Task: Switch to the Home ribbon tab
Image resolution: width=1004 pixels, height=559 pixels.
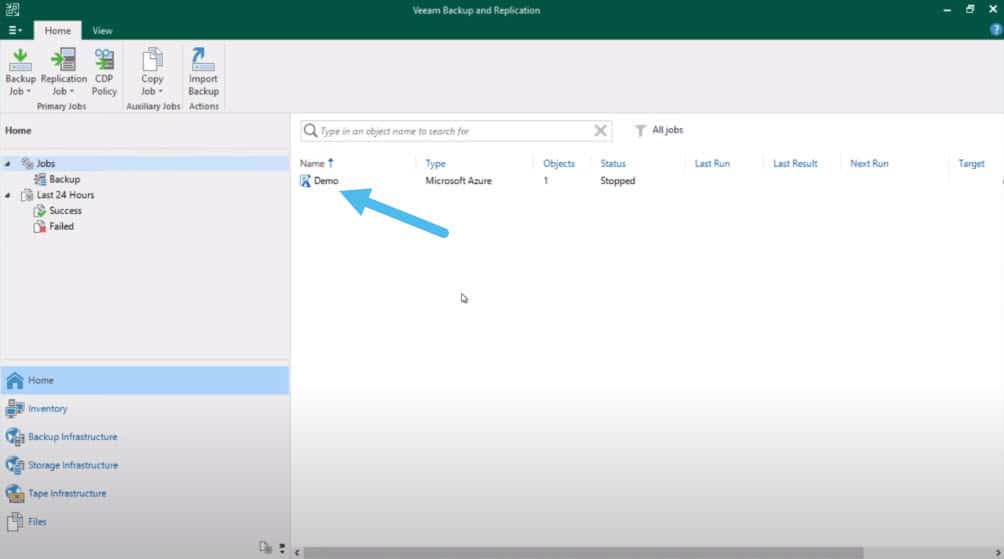Action: (58, 30)
